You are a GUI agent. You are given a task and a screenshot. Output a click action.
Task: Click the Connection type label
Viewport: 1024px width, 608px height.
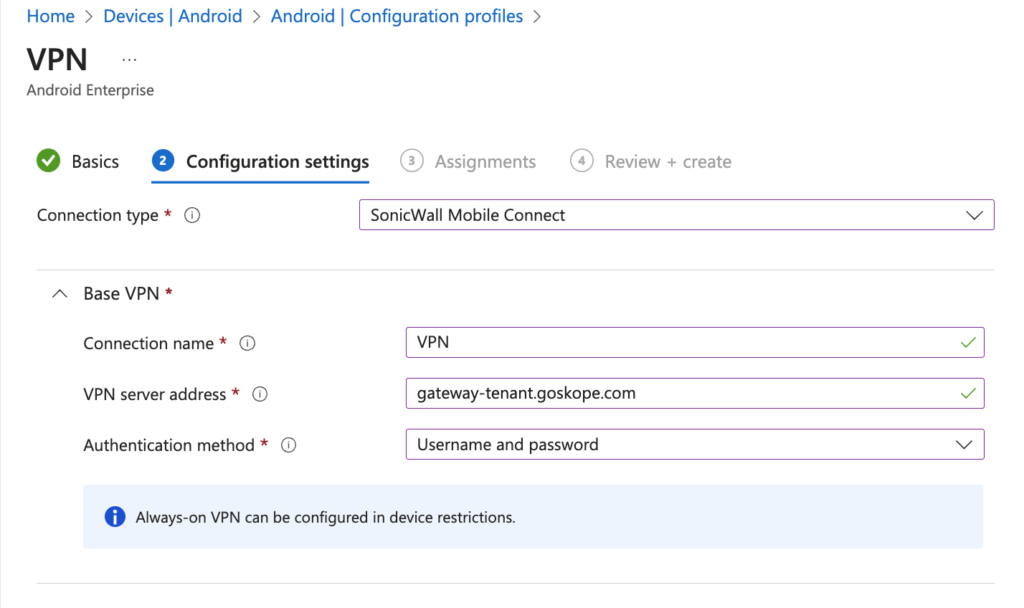point(97,216)
